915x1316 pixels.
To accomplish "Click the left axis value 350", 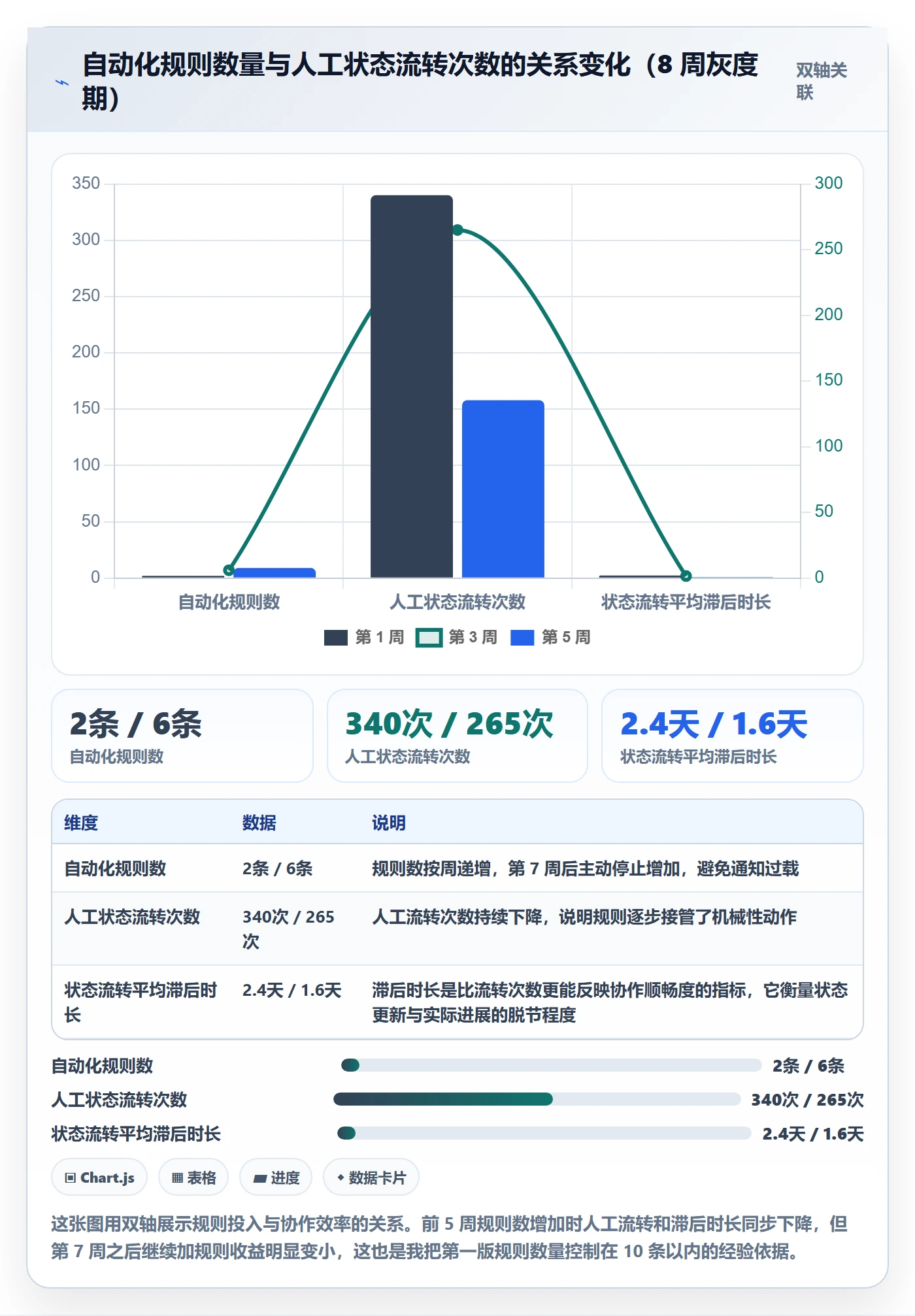I will 86,183.
